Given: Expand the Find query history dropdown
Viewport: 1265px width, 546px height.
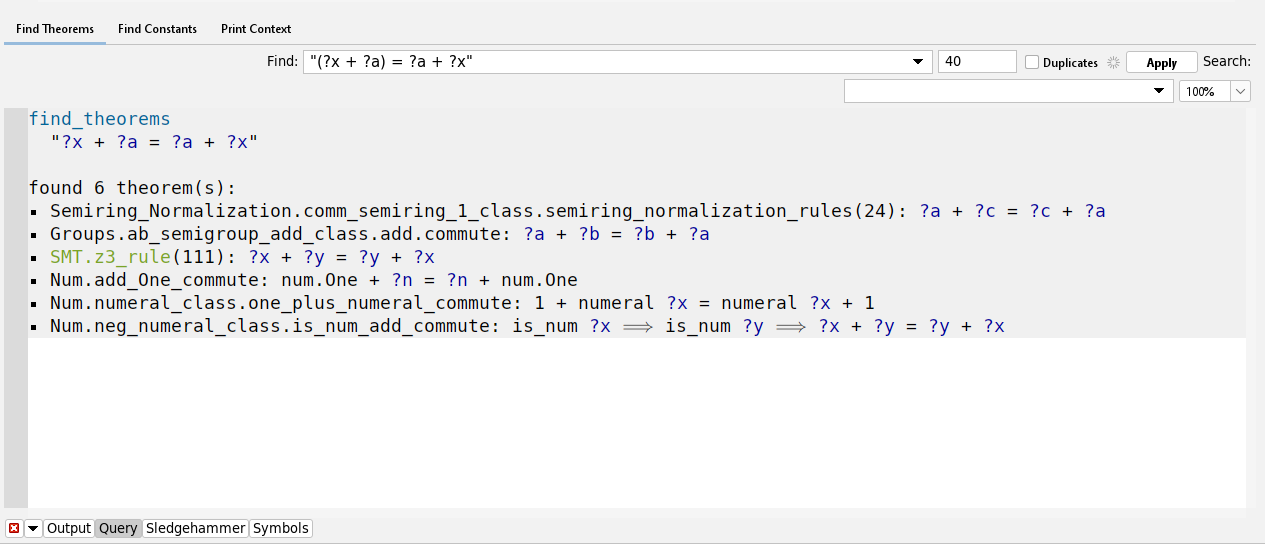Looking at the screenshot, I should 918,62.
